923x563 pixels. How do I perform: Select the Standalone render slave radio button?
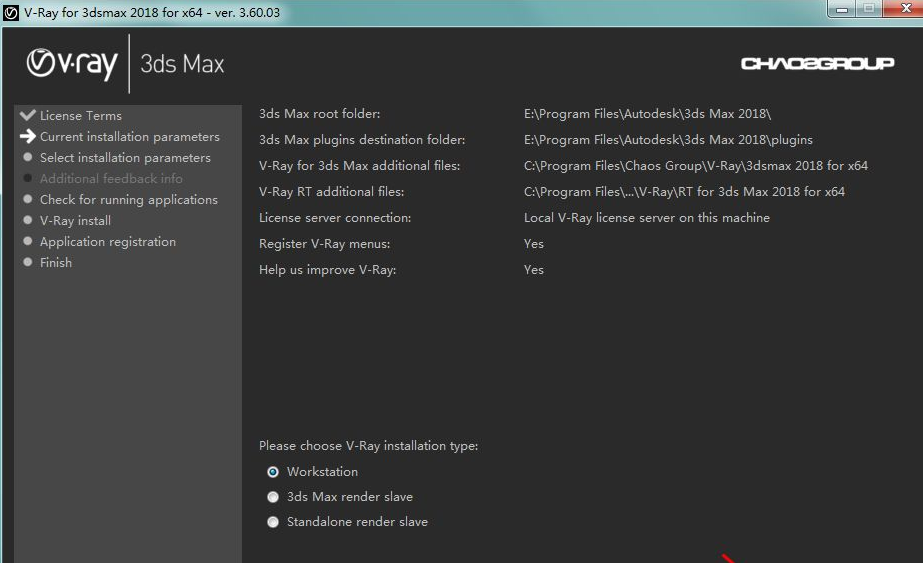(x=273, y=522)
